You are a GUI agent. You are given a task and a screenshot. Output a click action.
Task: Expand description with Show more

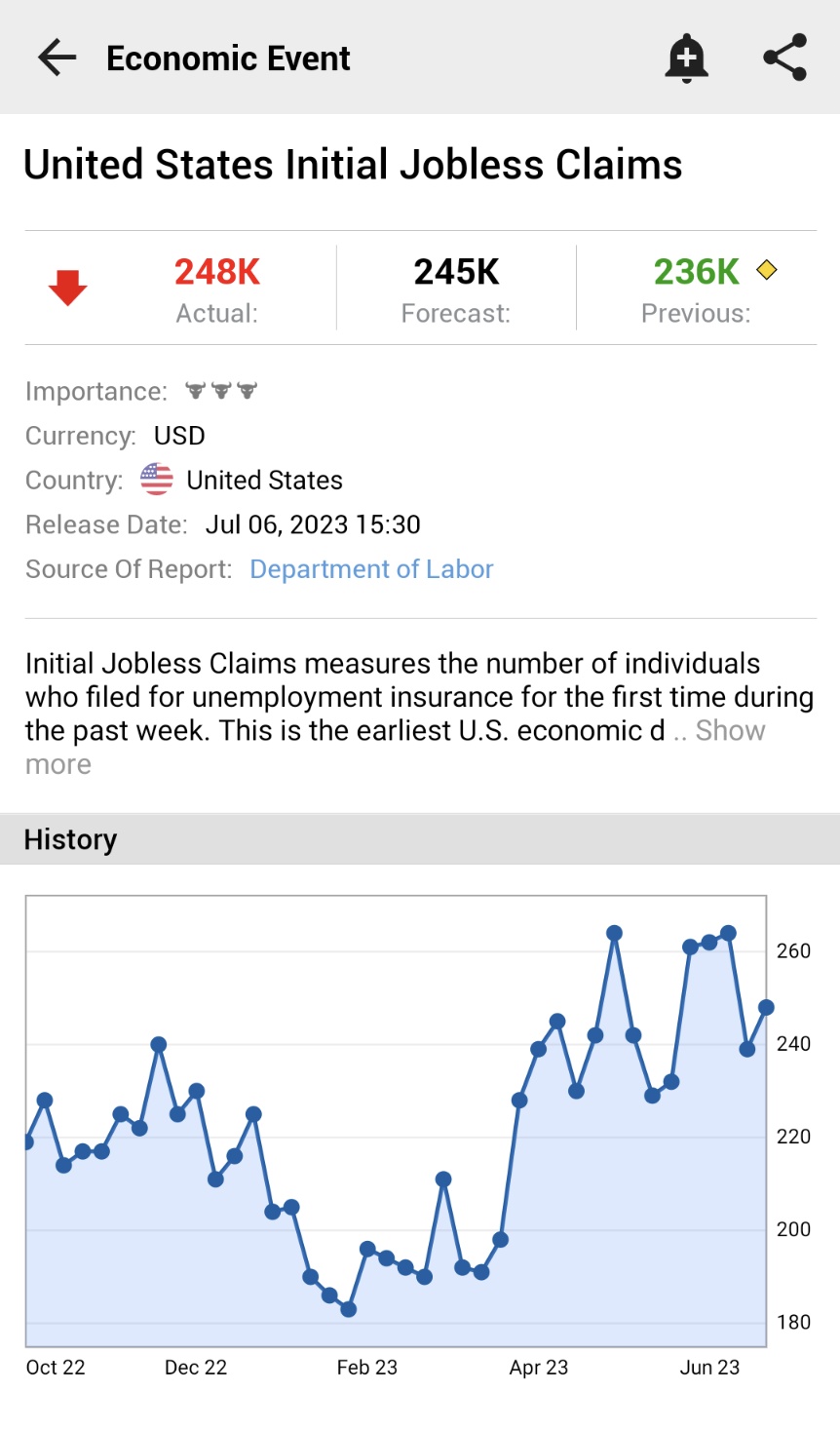729,731
